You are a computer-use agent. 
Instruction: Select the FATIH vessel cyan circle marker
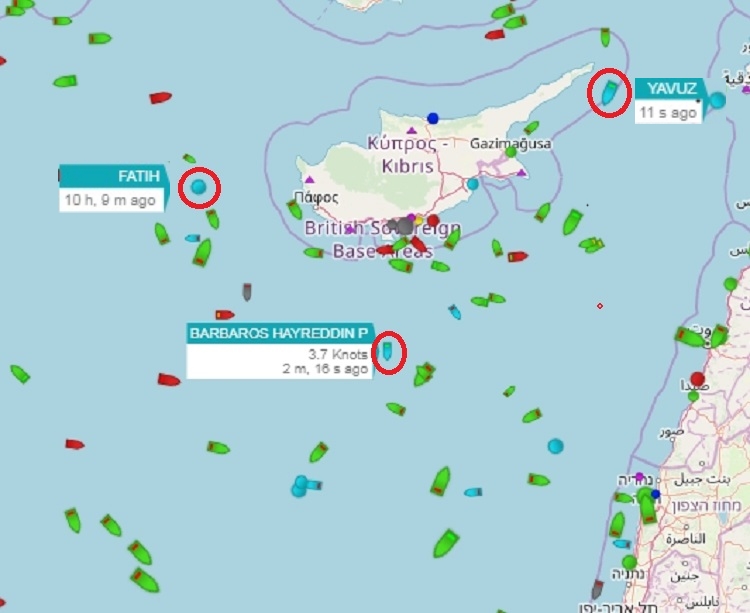click(199, 186)
